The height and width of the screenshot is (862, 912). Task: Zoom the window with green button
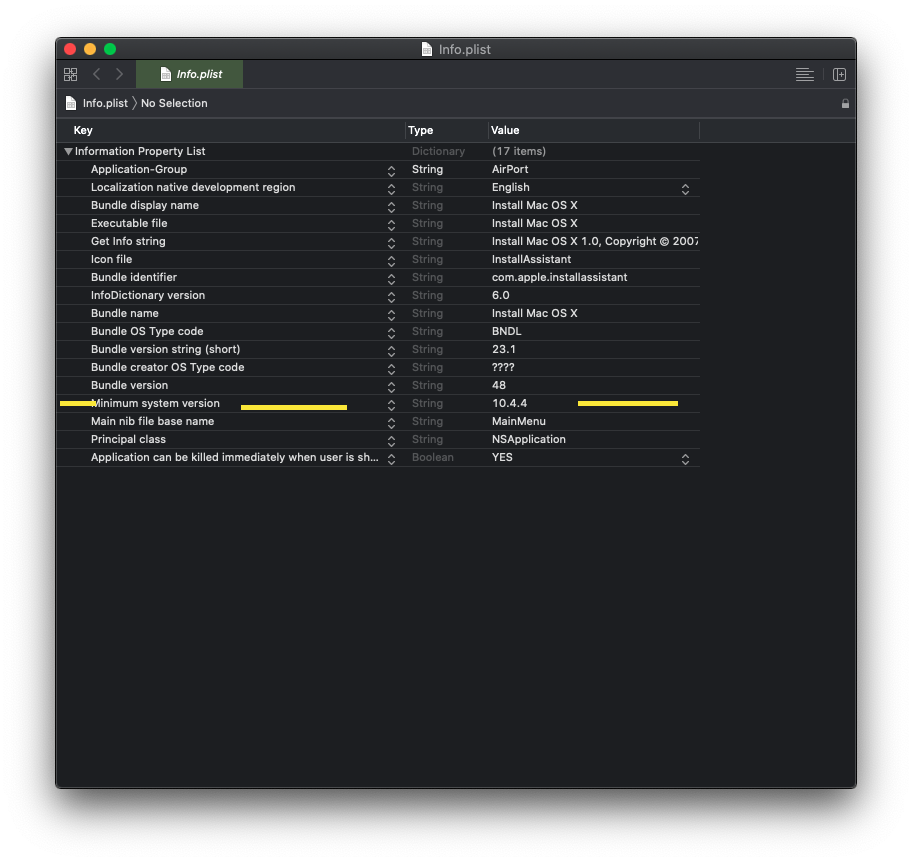point(110,49)
